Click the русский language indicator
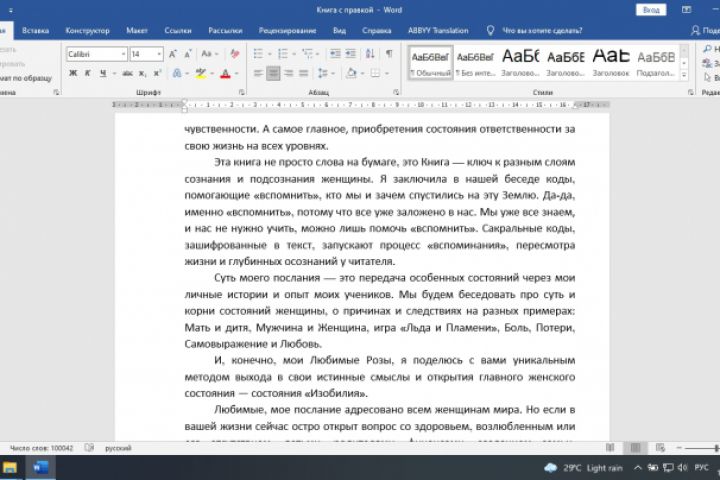The height and width of the screenshot is (480, 720). (118, 447)
